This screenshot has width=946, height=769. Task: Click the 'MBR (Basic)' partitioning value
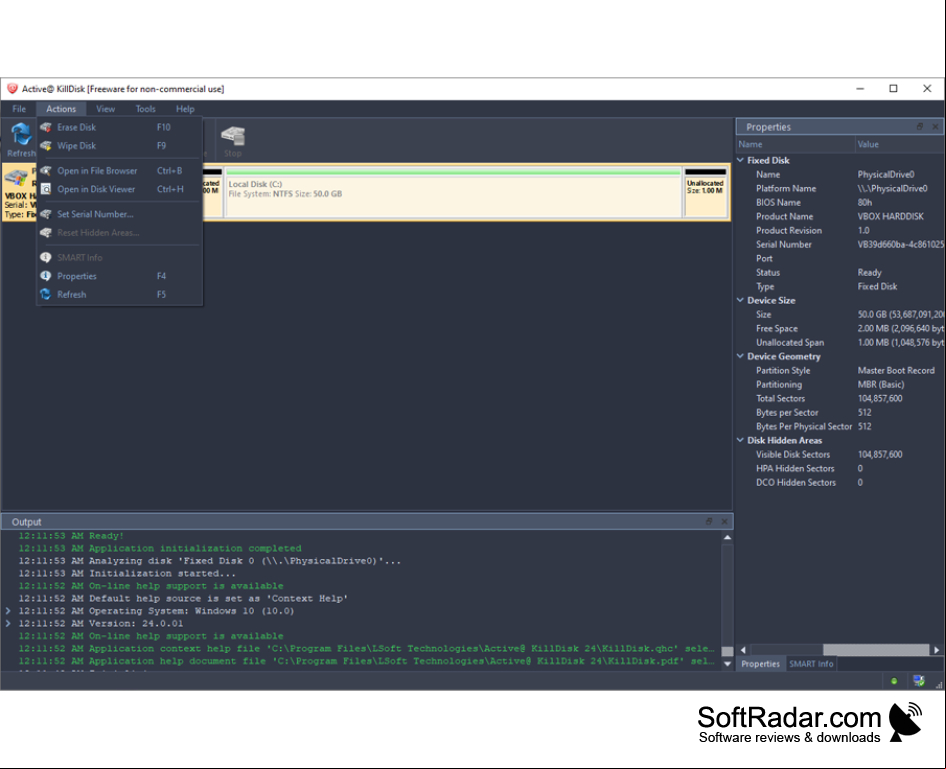881,384
